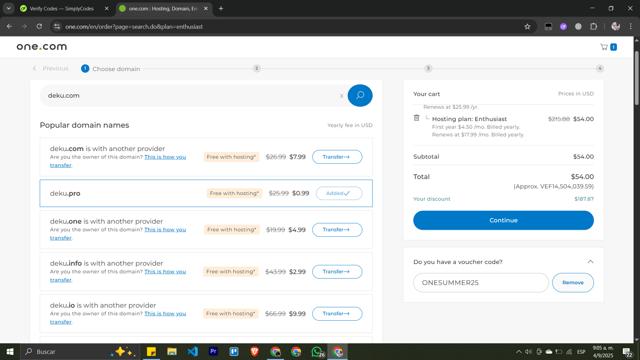Open Chrome profile avatar
Viewport: 640px width, 360px height.
(x=616, y=27)
